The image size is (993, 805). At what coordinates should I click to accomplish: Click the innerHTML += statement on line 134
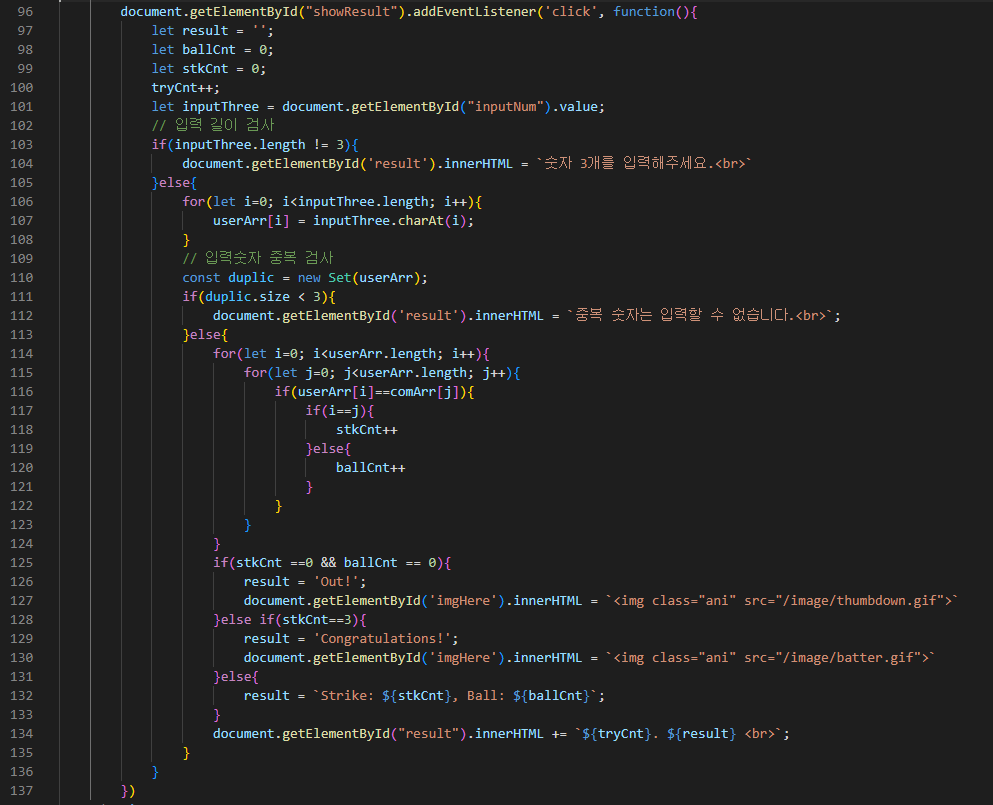click(x=502, y=733)
